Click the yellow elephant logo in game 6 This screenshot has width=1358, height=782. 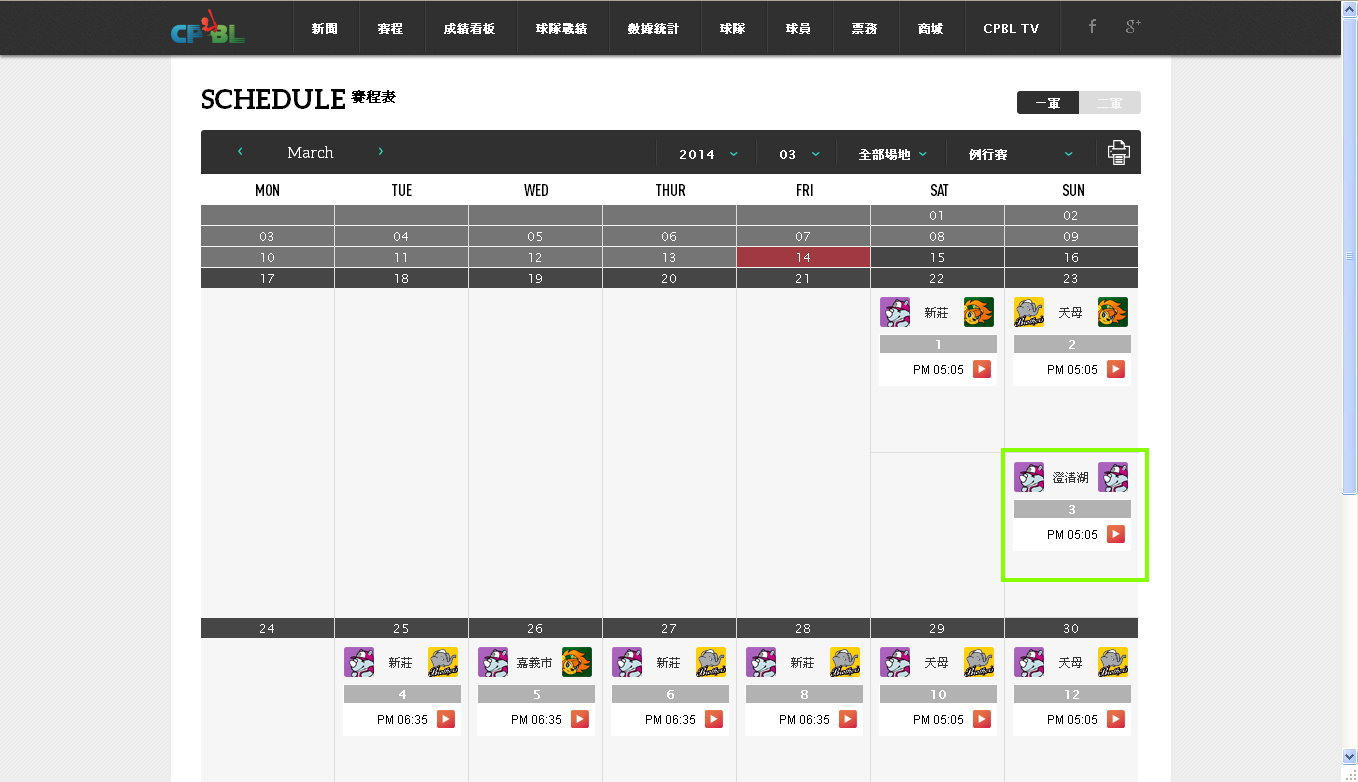point(711,662)
